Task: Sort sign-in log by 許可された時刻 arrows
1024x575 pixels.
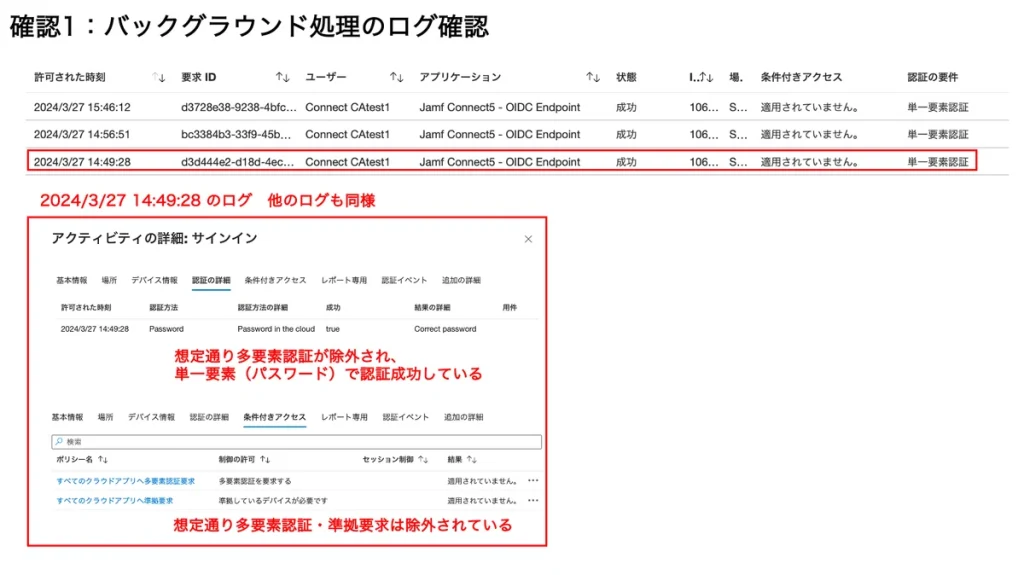Action: pos(158,77)
